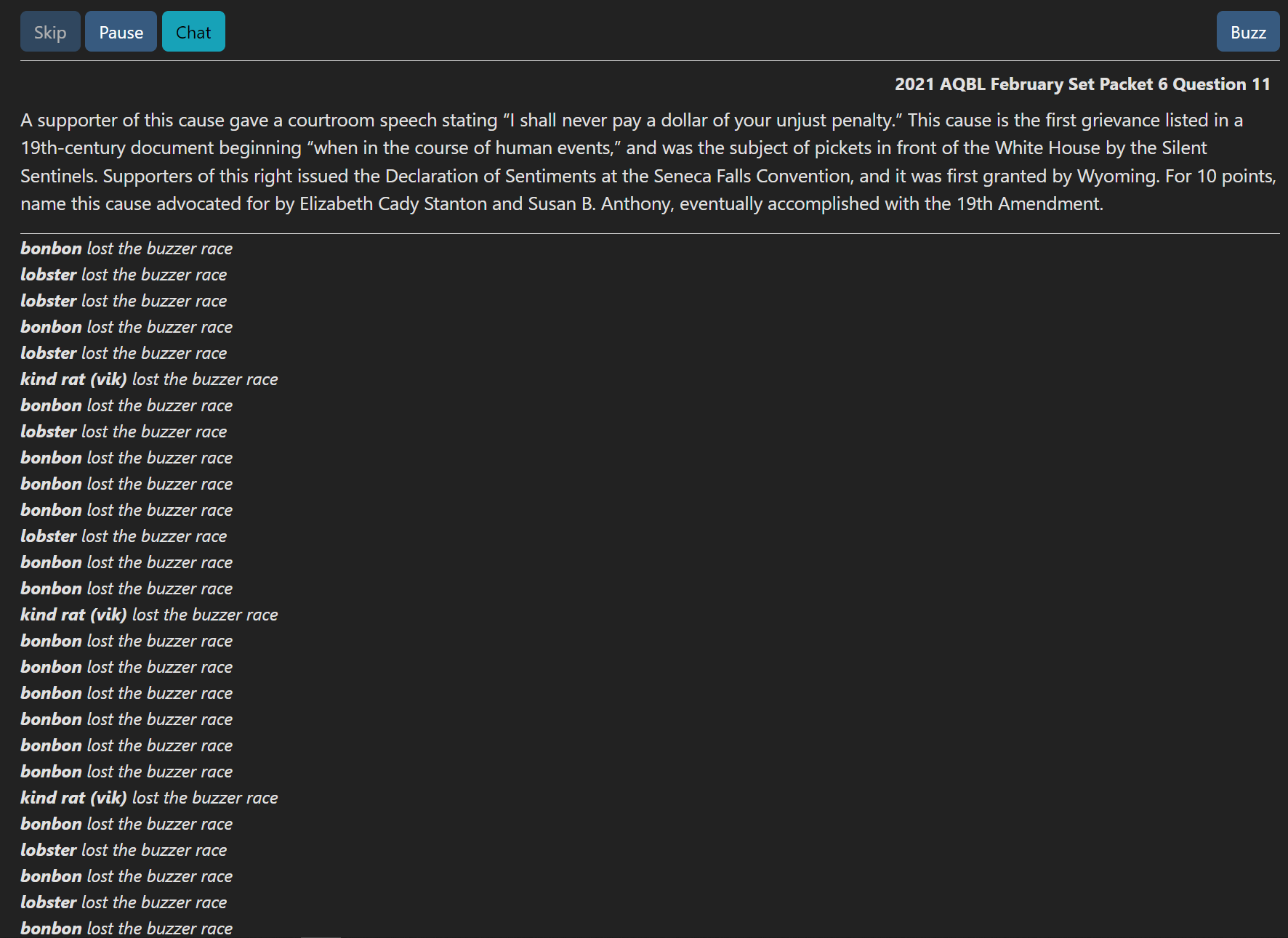Click the divider line below the buttons

point(644,62)
